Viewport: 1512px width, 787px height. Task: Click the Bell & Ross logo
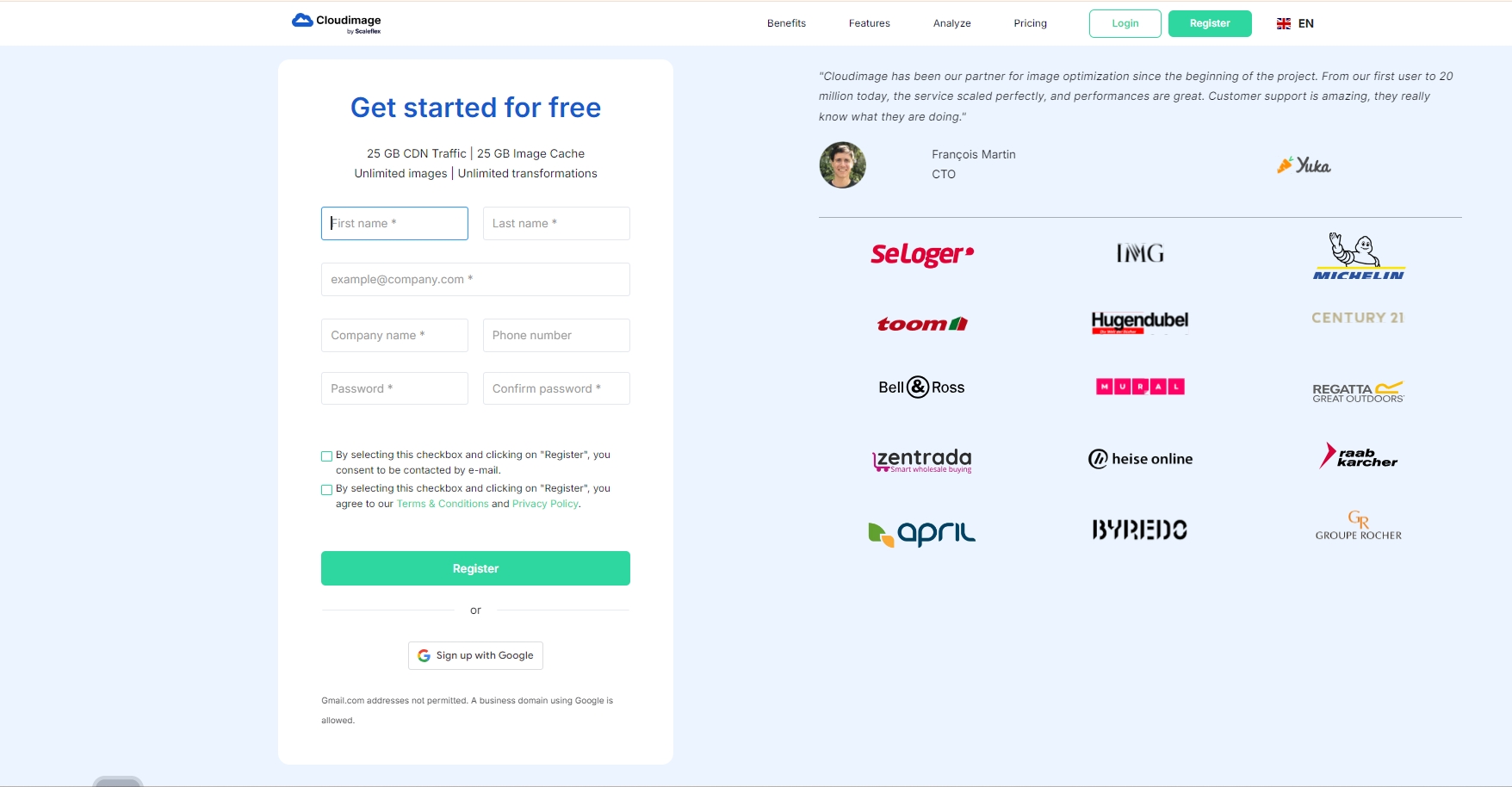[921, 387]
